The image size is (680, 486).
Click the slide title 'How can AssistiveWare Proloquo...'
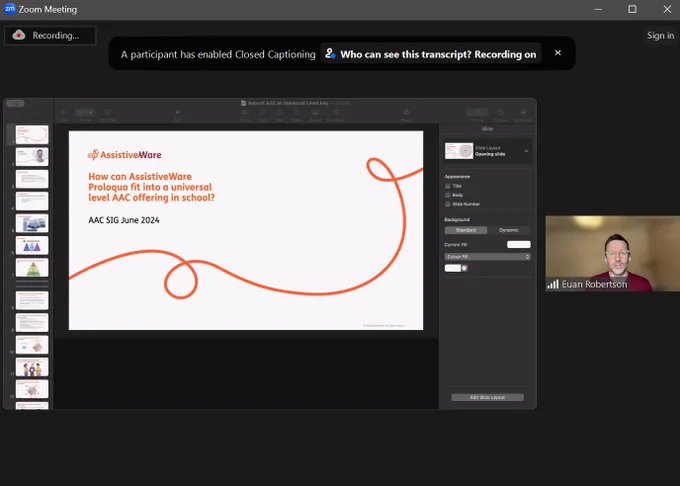(x=151, y=187)
